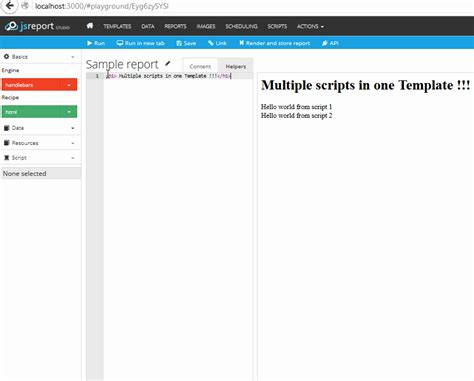Go to the Home icon
Viewport: 474px width, 381px height.
point(90,26)
